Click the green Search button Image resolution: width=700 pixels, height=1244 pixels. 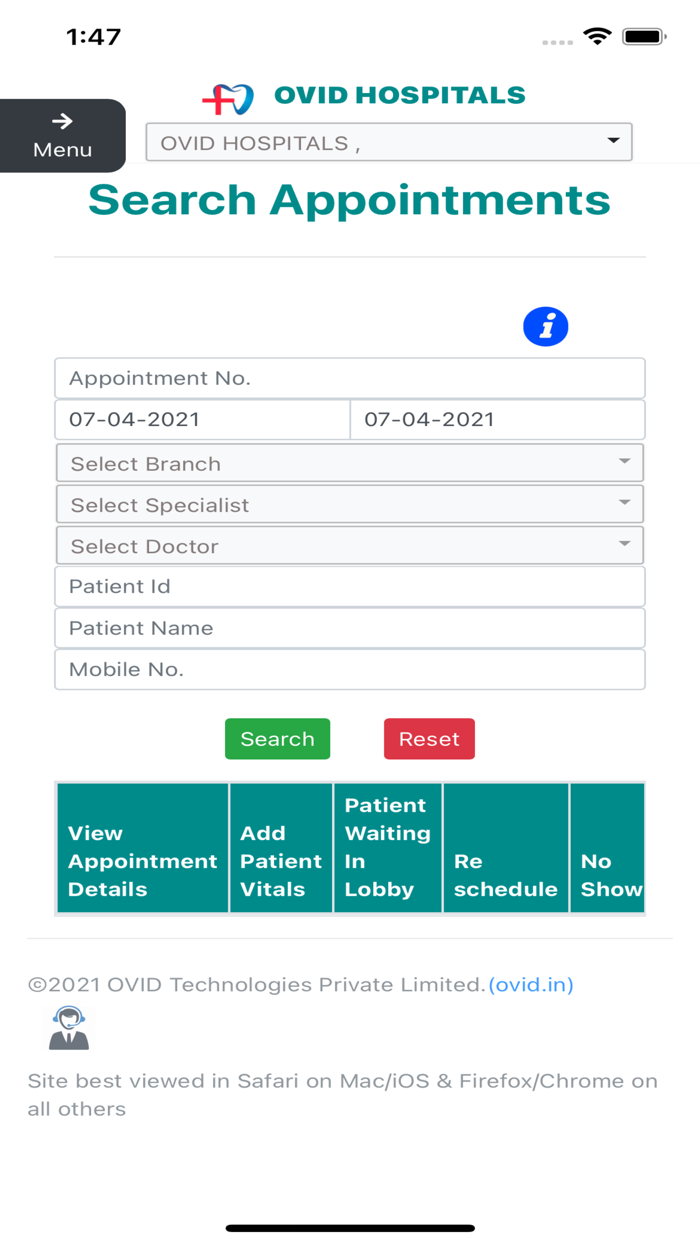[277, 738]
